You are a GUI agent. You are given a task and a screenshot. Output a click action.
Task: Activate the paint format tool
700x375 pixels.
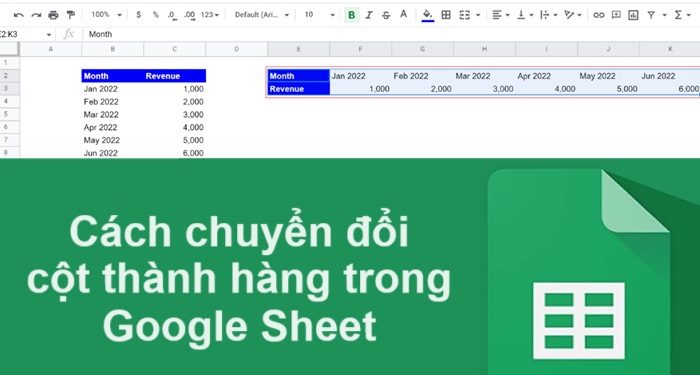click(x=71, y=15)
